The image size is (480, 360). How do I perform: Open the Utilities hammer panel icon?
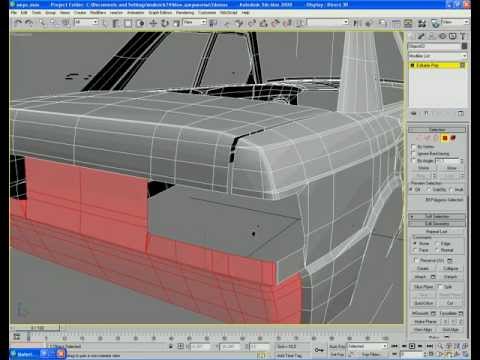pyautogui.click(x=463, y=36)
